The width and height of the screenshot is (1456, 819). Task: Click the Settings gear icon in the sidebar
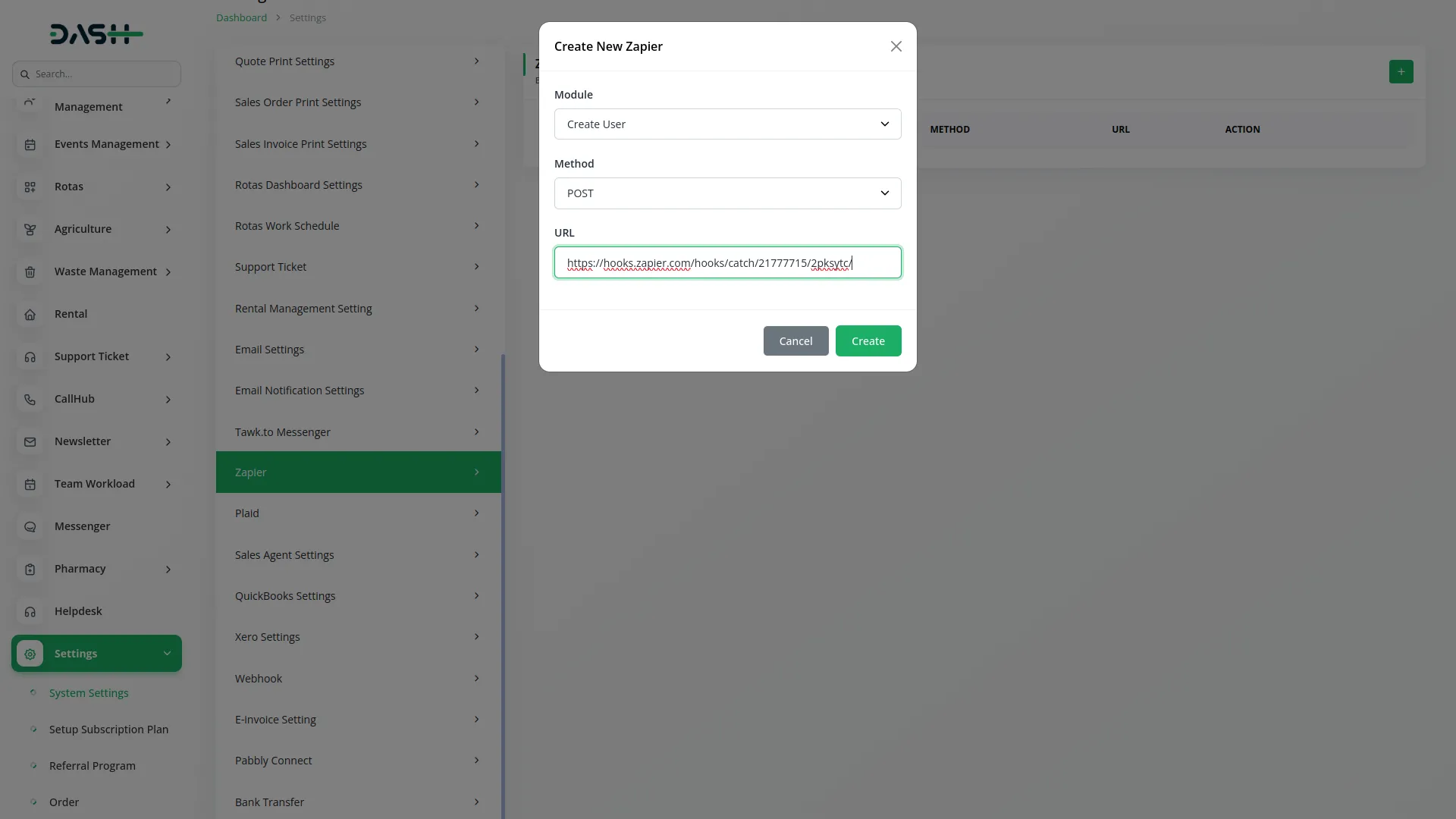(30, 653)
